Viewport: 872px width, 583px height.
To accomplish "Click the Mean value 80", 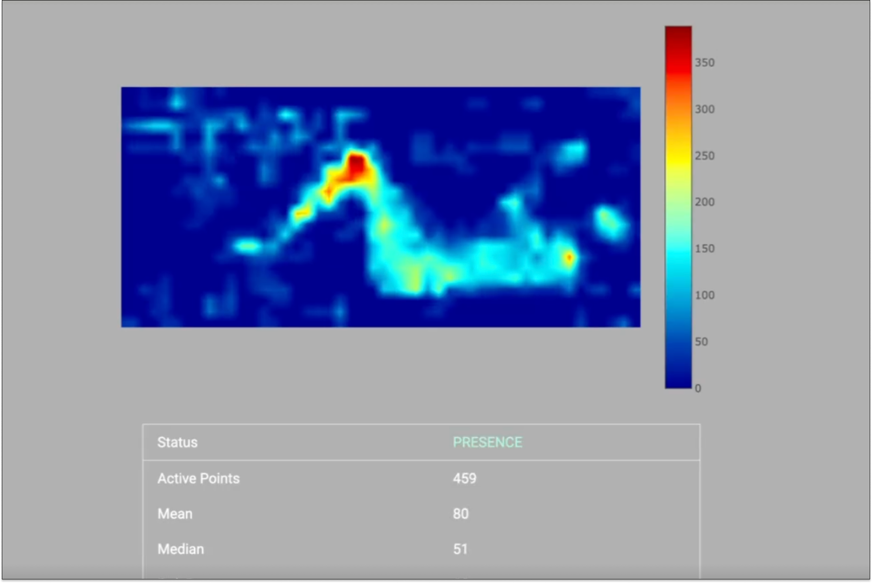I will click(x=460, y=514).
